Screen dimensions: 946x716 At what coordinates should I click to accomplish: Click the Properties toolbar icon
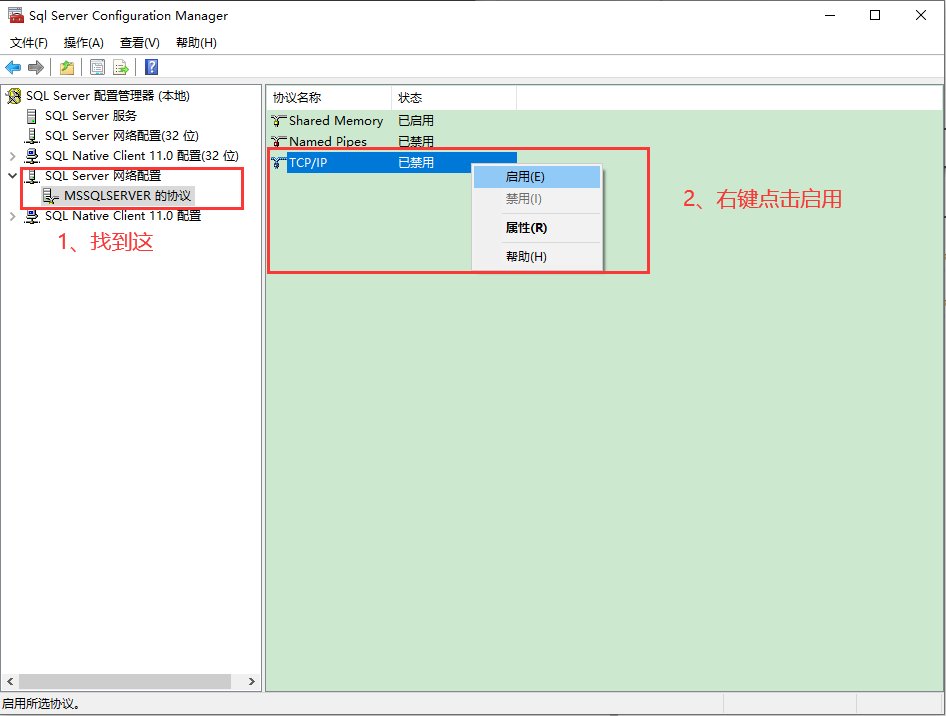(97, 67)
